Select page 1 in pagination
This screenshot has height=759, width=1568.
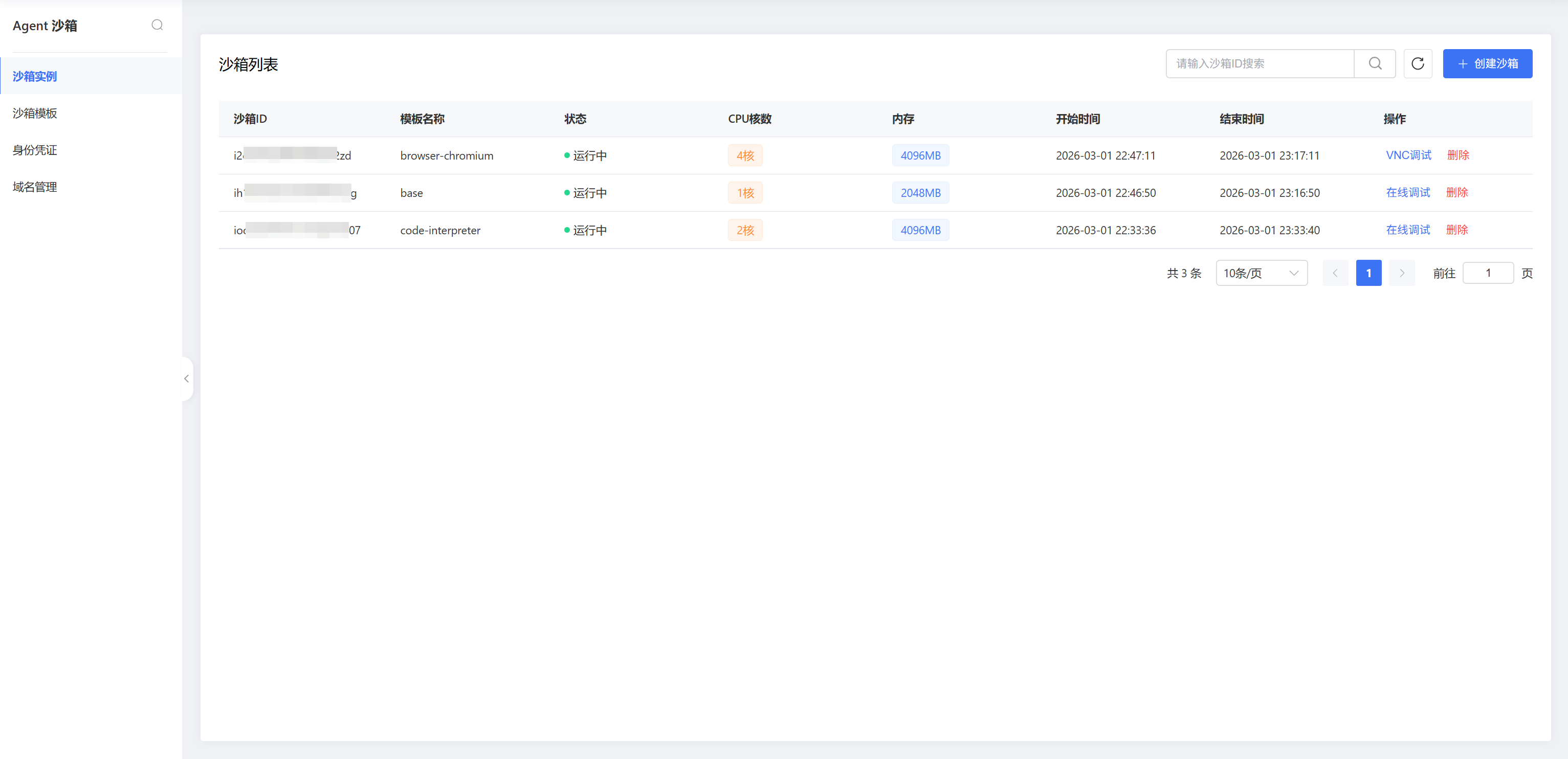coord(1368,273)
